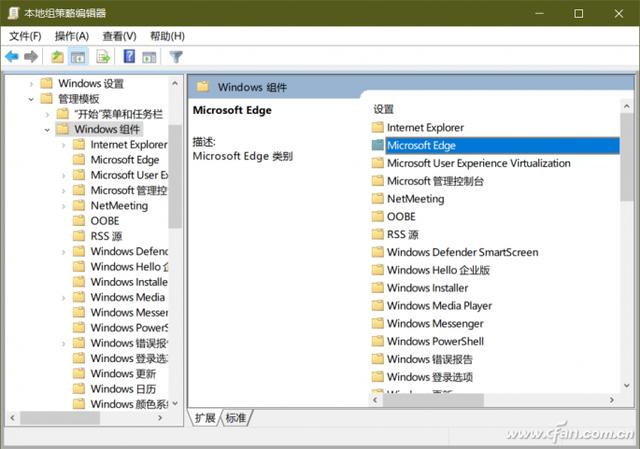Click the right pane vertical scrollbar down arrow
640x449 pixels.
click(x=627, y=385)
